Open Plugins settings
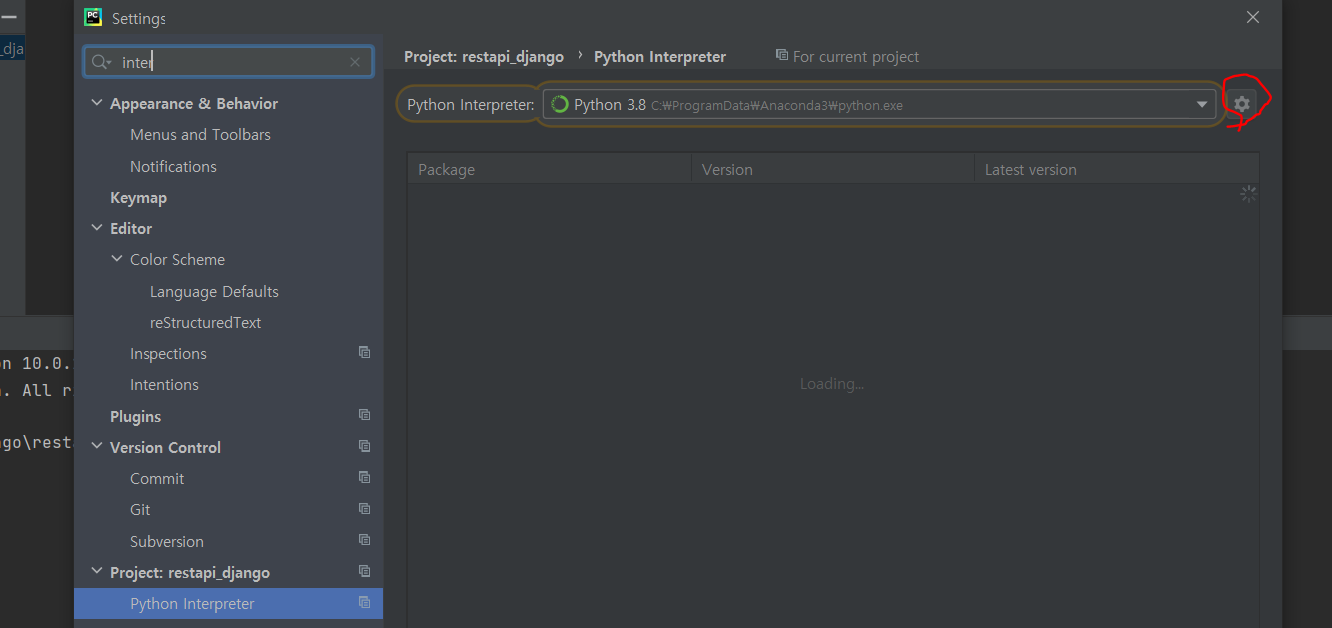The image size is (1332, 628). coord(135,416)
